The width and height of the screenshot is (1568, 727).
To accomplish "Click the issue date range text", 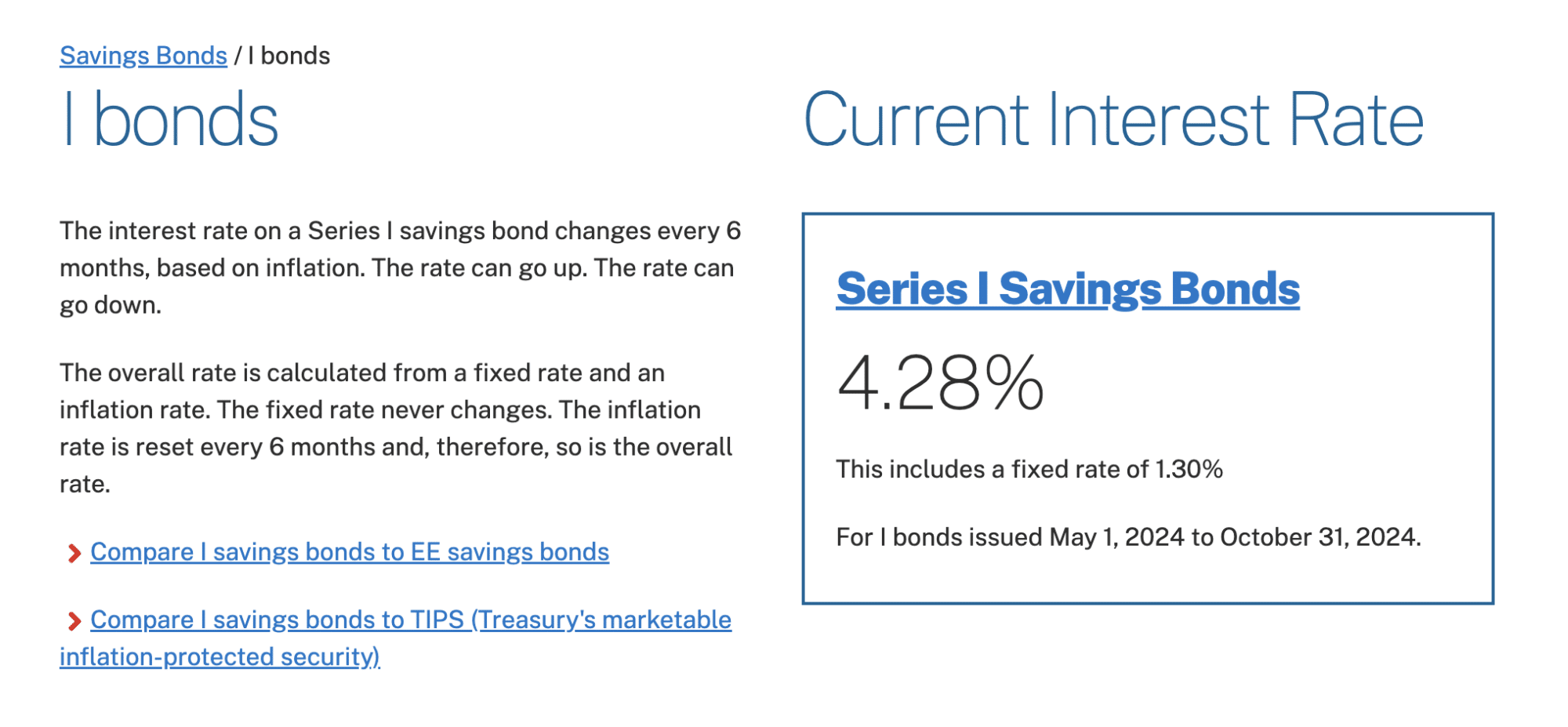I will coord(1130,538).
